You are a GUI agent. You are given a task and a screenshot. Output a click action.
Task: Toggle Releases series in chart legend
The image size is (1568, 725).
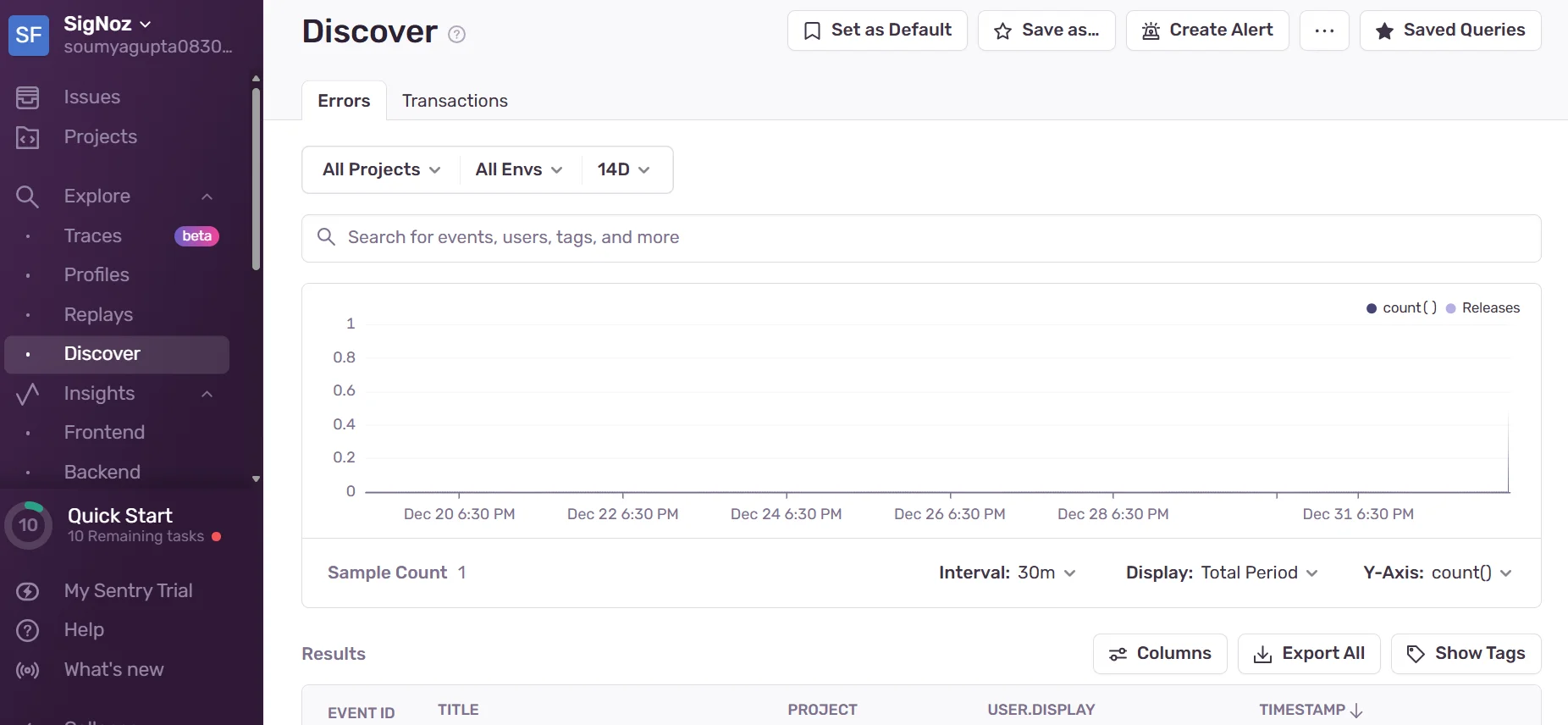tap(1482, 308)
